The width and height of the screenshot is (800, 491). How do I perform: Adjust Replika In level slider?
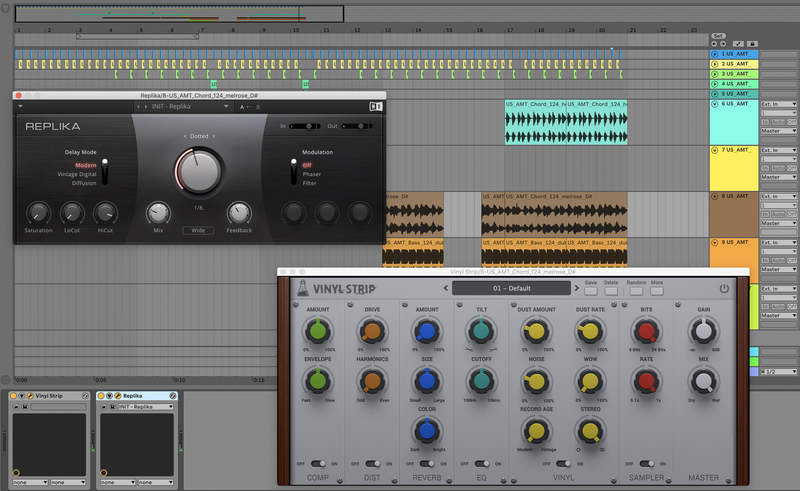pos(305,126)
